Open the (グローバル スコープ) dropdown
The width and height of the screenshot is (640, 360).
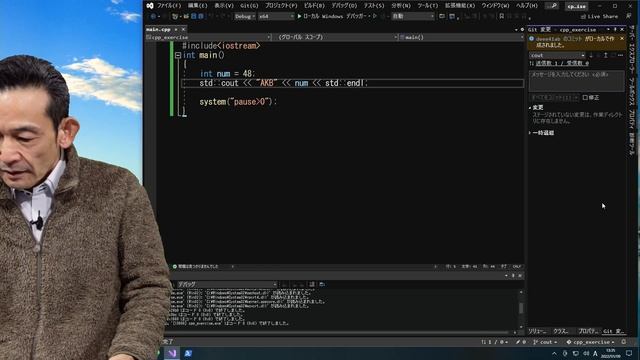tap(336, 37)
